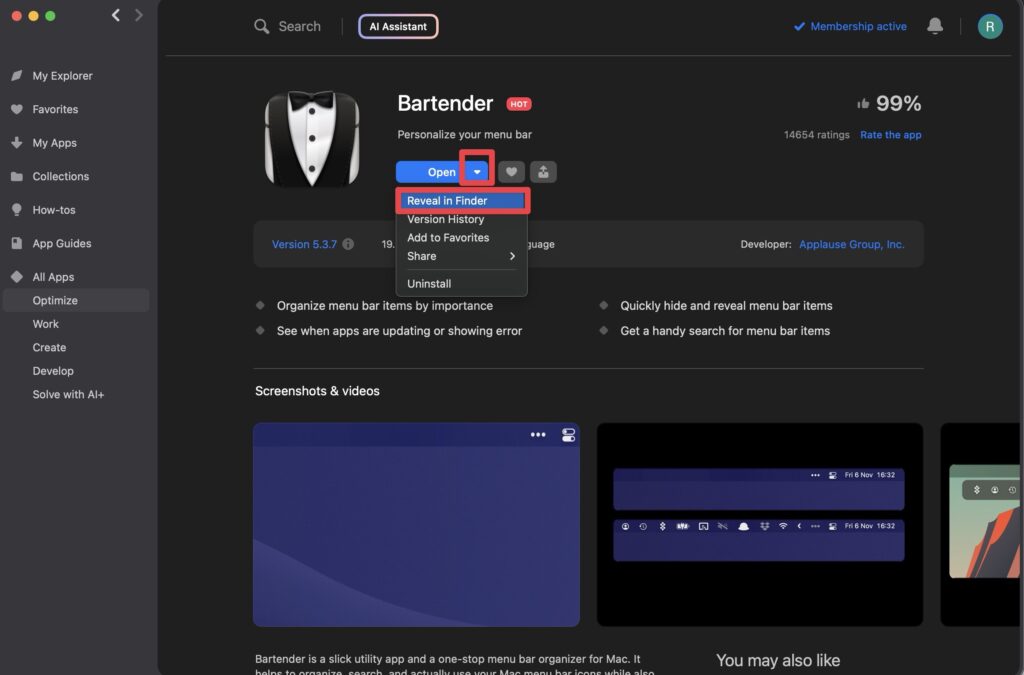Click the Screenshots & videos heading
Screen dimensions: 1024x675
pos(317,390)
